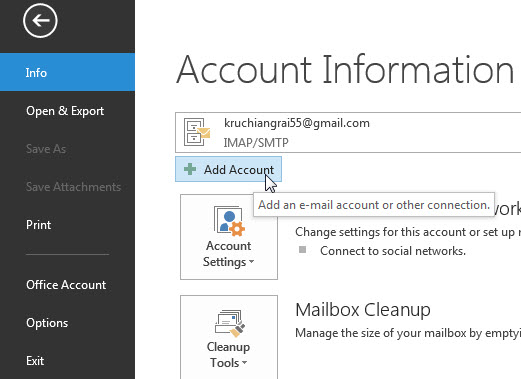Expand the Account Settings dropdown button
This screenshot has width=521, height=379.
229,237
